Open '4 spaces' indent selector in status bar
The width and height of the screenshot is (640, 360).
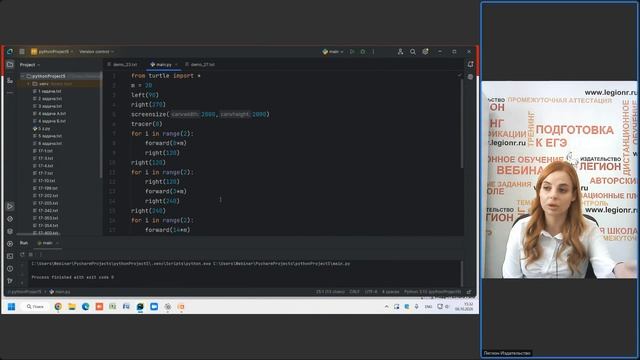(x=391, y=292)
